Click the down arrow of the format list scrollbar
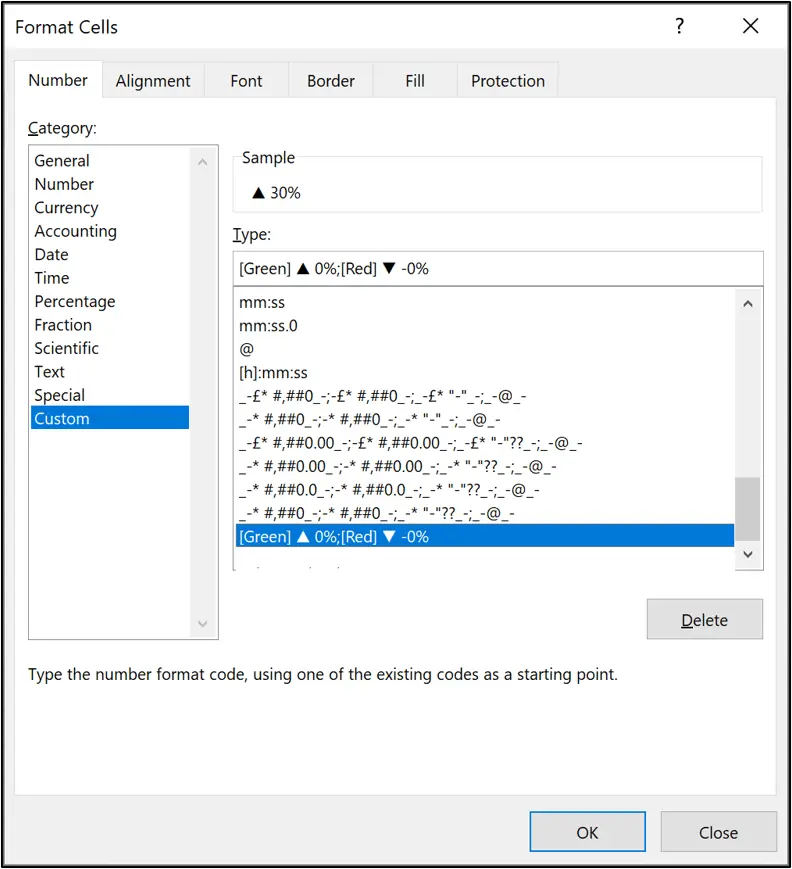792x869 pixels. coord(748,554)
